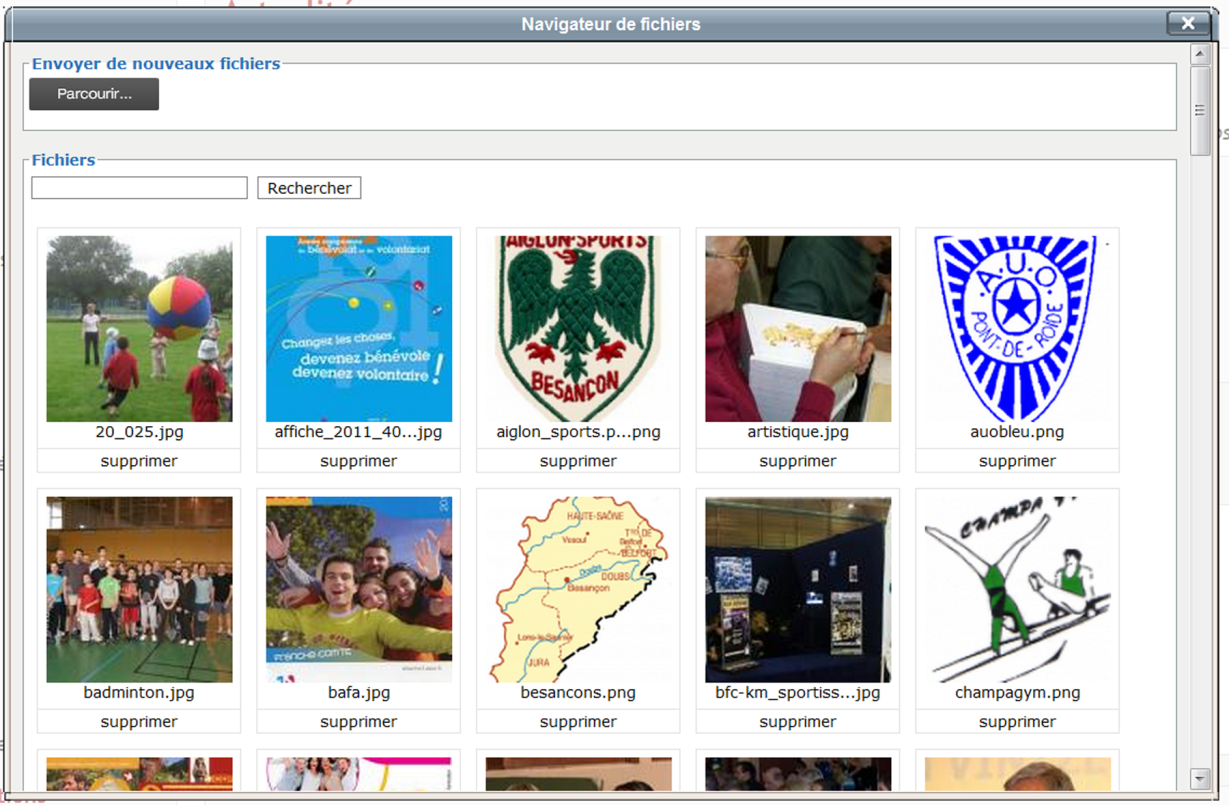Screen dimensions: 1229x805
Task: Click the bfc-km_sportiss...jpg file name
Action: coord(798,692)
